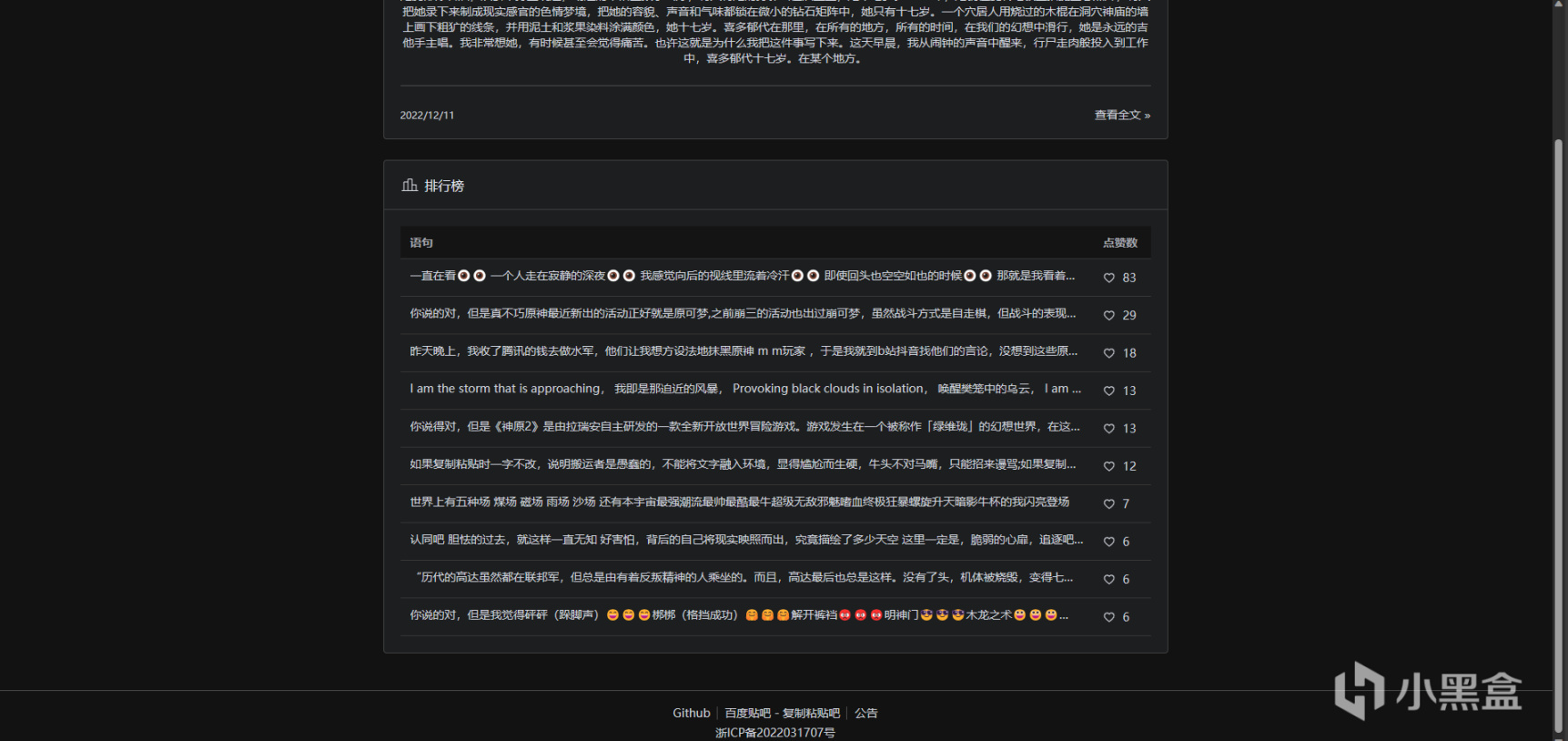Image resolution: width=1568 pixels, height=741 pixels.
Task: Click the heart beside "如果复制粘贴时一字不改"
Action: click(1108, 466)
